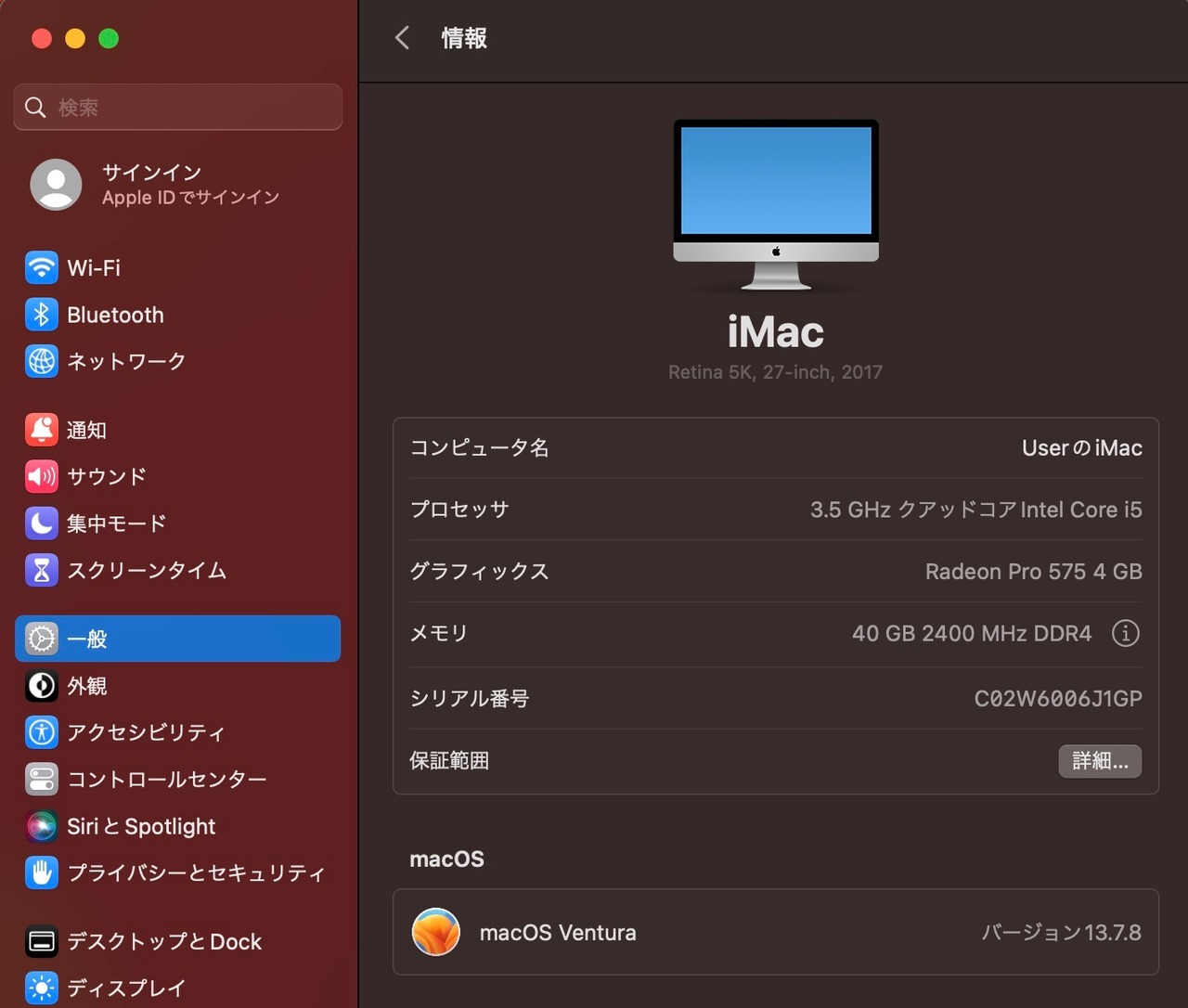Click the green zoom window button
This screenshot has height=1008, width=1188.
tap(109, 38)
